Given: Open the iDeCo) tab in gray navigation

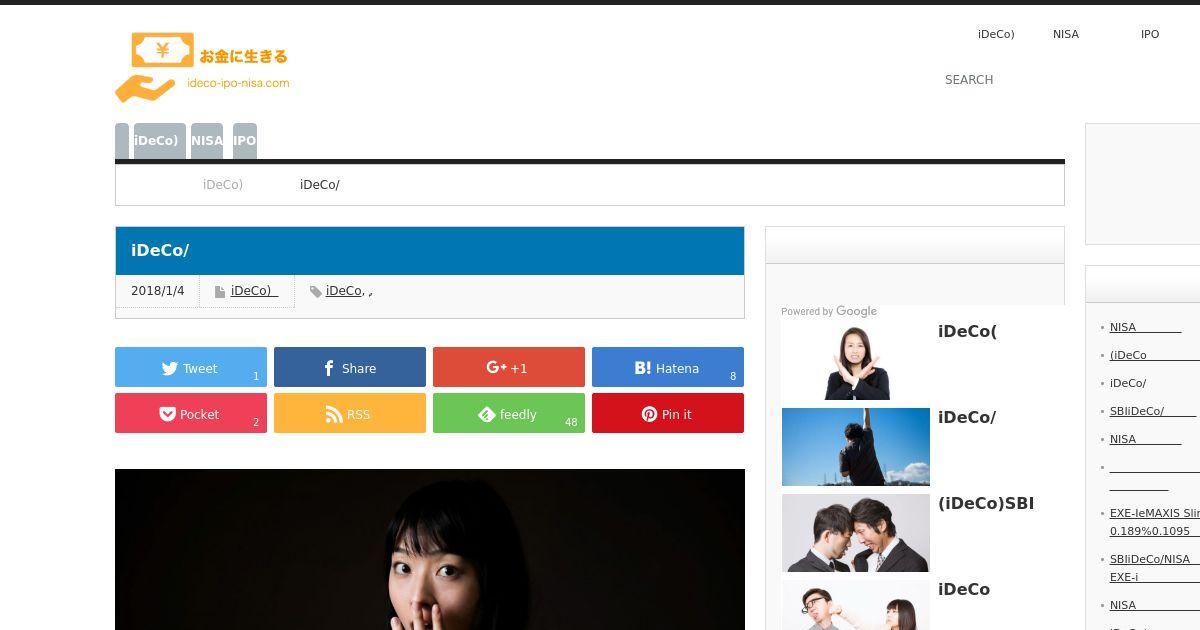Looking at the screenshot, I should (159, 141).
